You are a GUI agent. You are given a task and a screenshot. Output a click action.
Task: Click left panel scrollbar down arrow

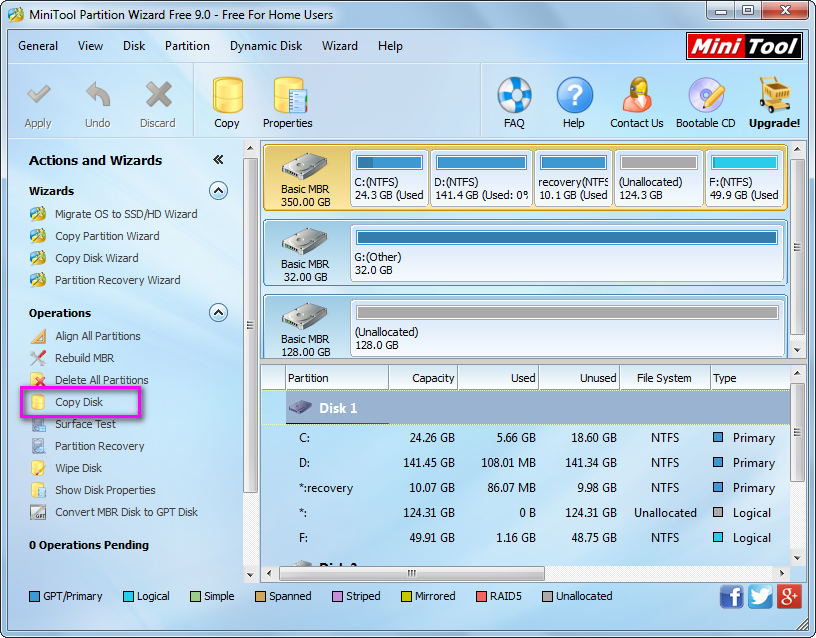pos(250,575)
